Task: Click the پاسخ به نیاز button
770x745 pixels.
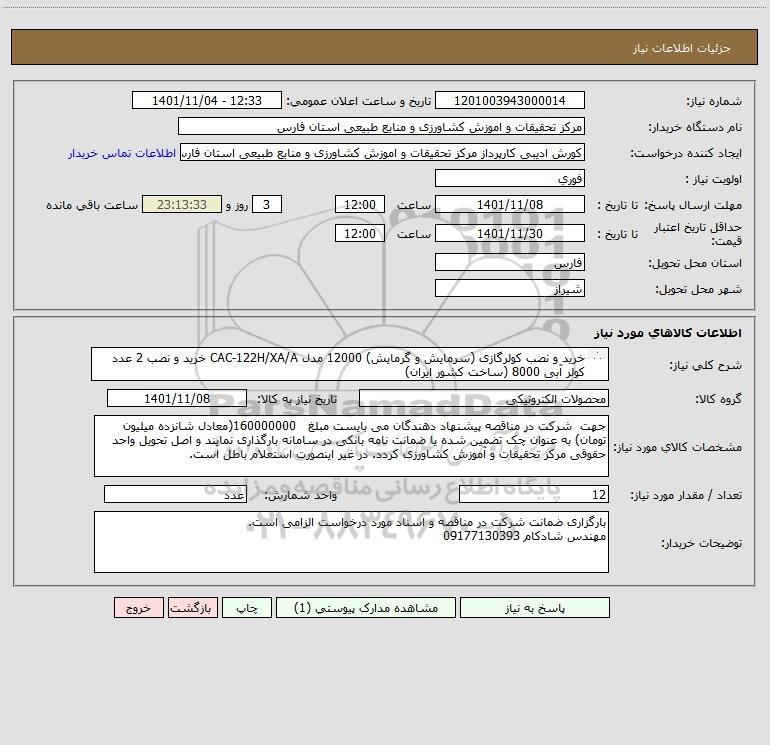Action: 535,608
